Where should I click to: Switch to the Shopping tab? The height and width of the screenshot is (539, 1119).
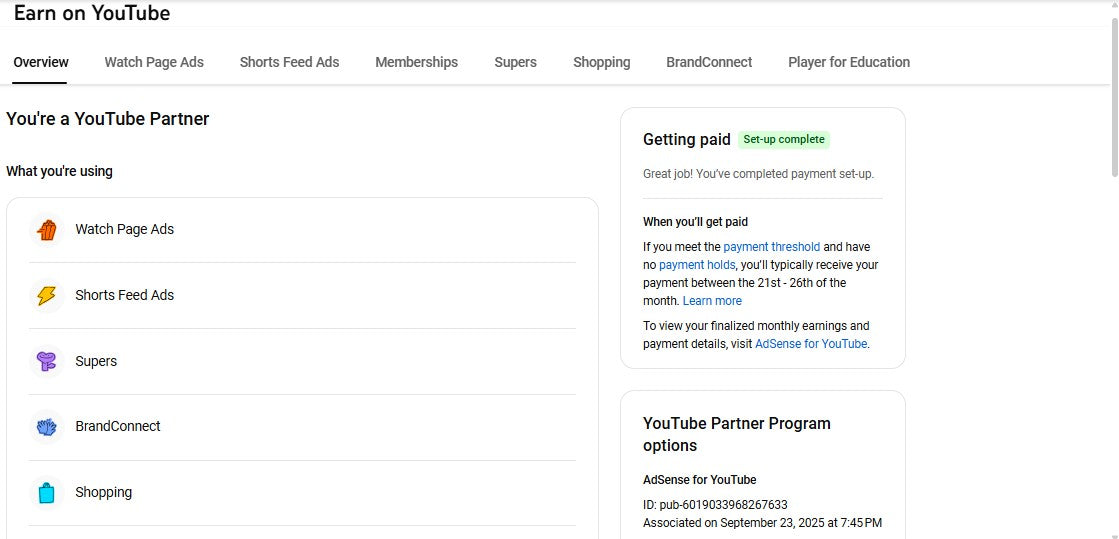click(601, 62)
